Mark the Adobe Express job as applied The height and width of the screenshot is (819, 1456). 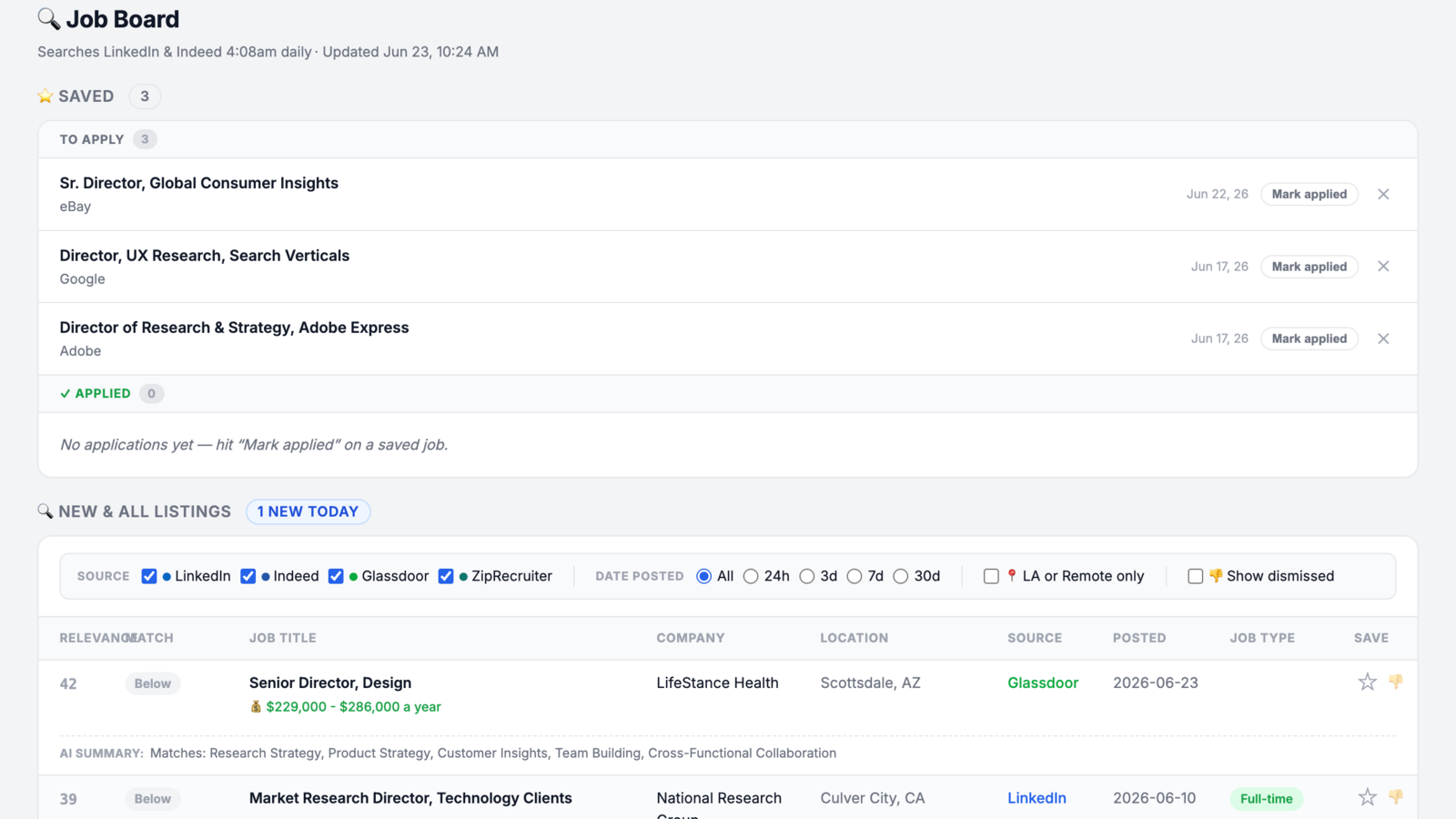(1309, 339)
